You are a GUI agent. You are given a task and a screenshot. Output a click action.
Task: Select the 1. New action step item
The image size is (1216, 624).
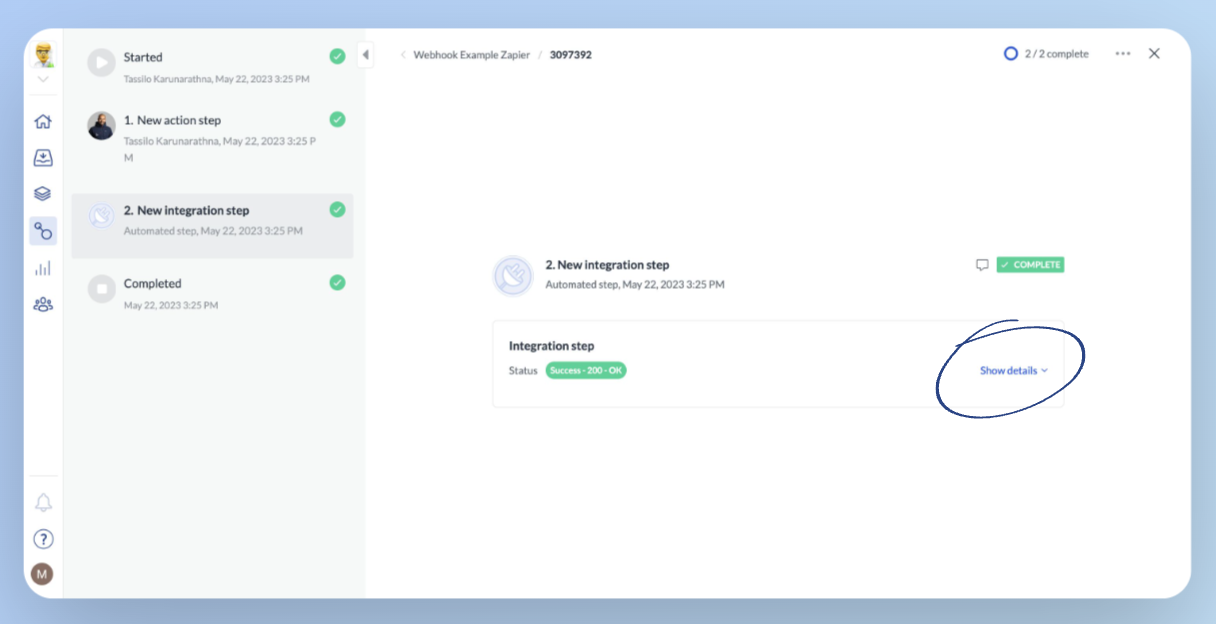pos(212,138)
